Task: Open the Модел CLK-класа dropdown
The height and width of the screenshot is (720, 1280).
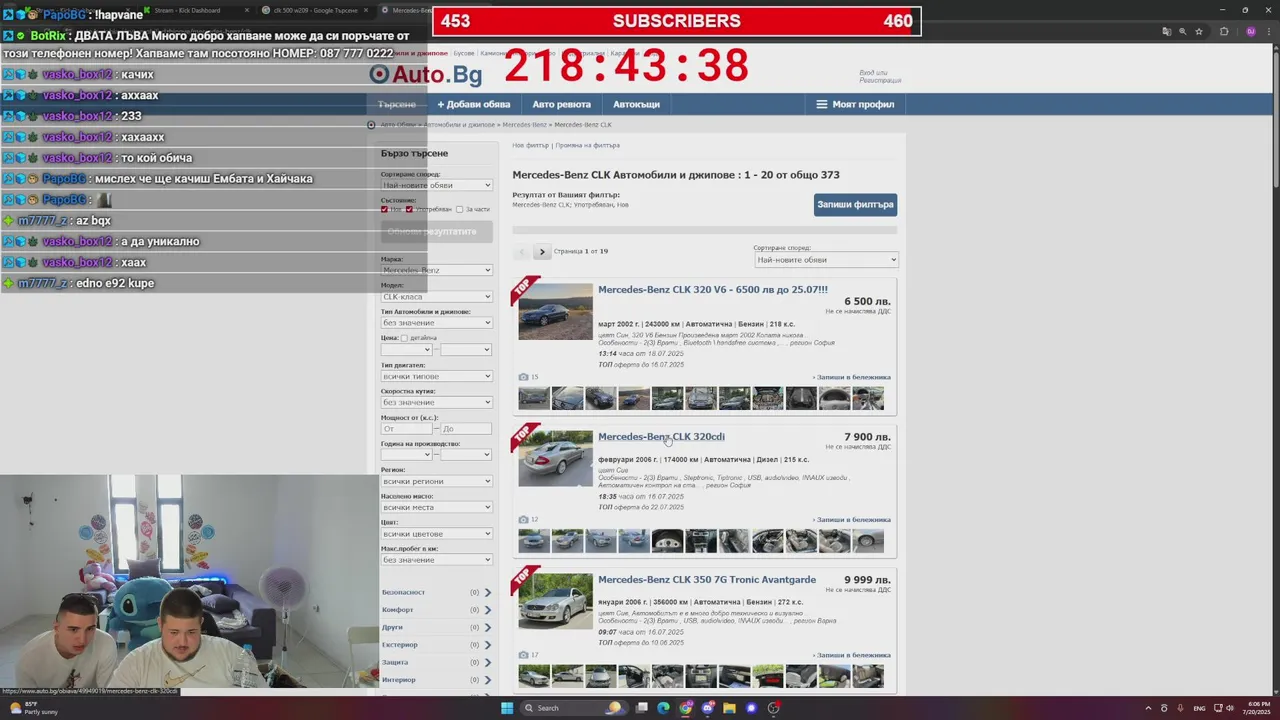Action: 436,296
